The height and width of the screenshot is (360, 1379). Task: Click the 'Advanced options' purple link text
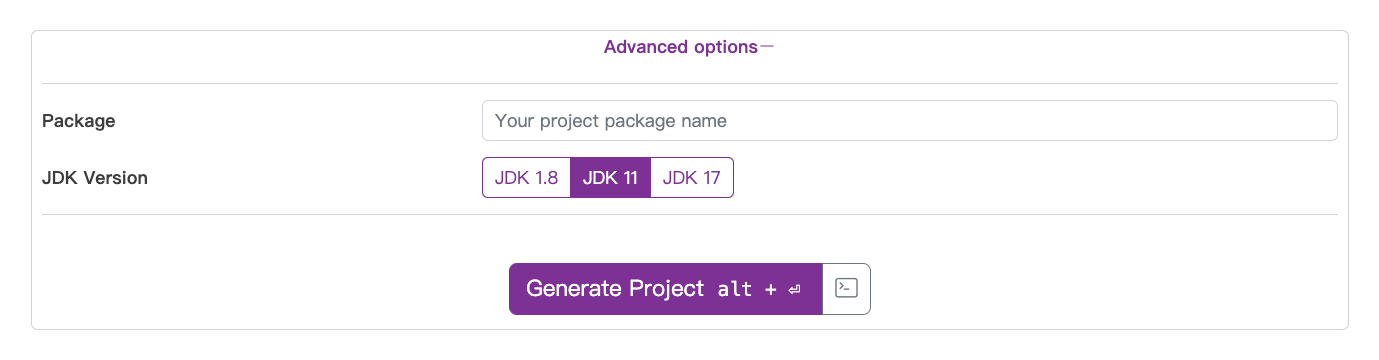[681, 47]
